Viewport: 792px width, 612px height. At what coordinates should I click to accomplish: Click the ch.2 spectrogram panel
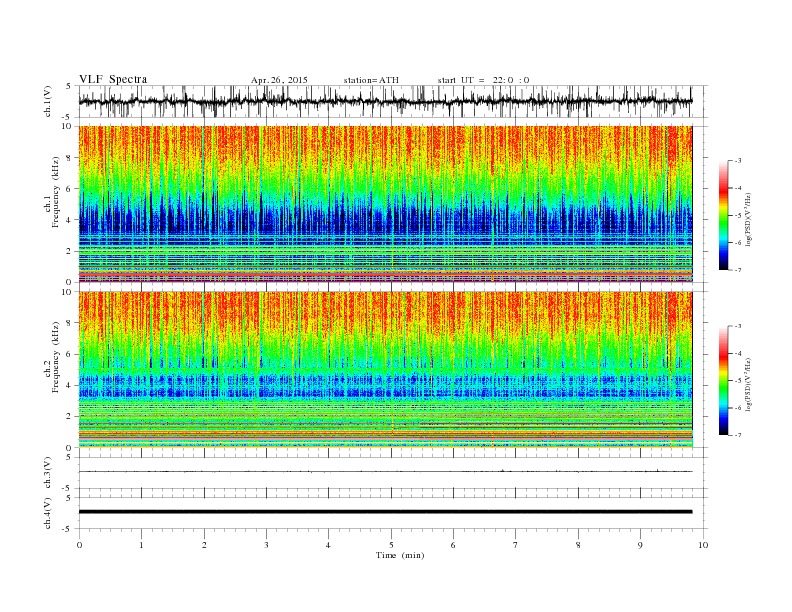[x=385, y=370]
